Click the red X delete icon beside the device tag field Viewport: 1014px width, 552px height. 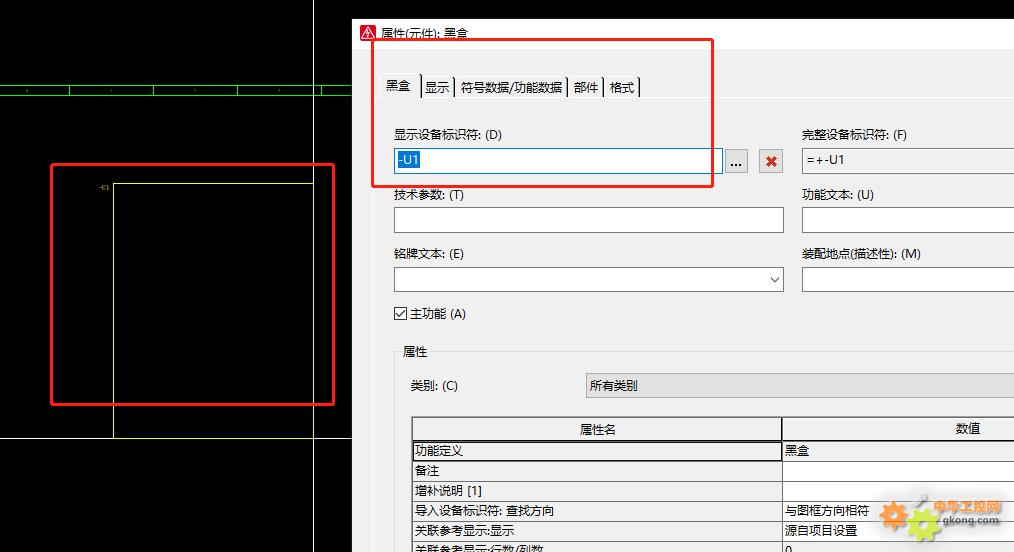coord(771,161)
